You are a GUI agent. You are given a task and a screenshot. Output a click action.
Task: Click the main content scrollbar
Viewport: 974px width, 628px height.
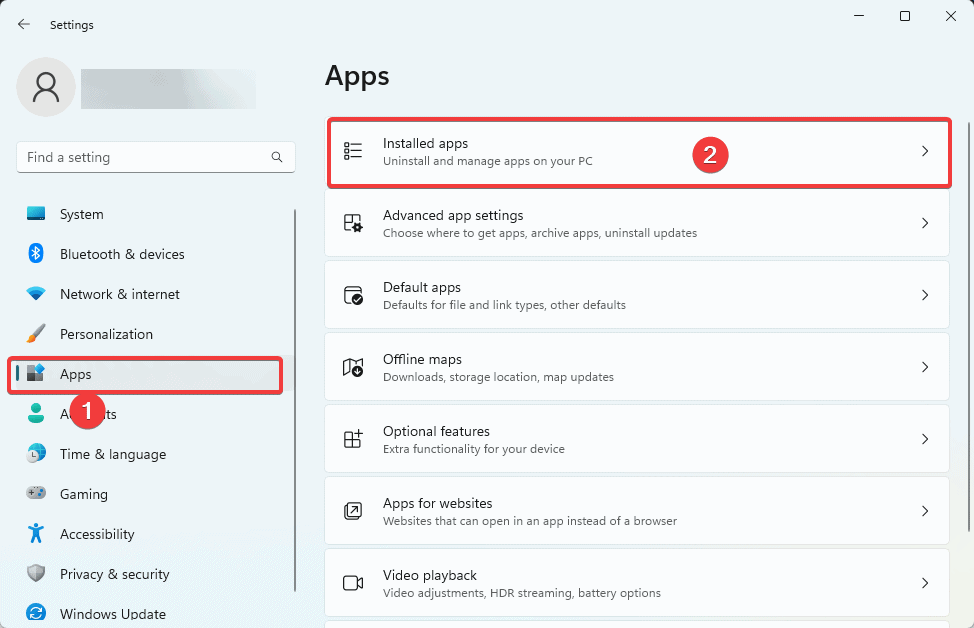click(969, 328)
